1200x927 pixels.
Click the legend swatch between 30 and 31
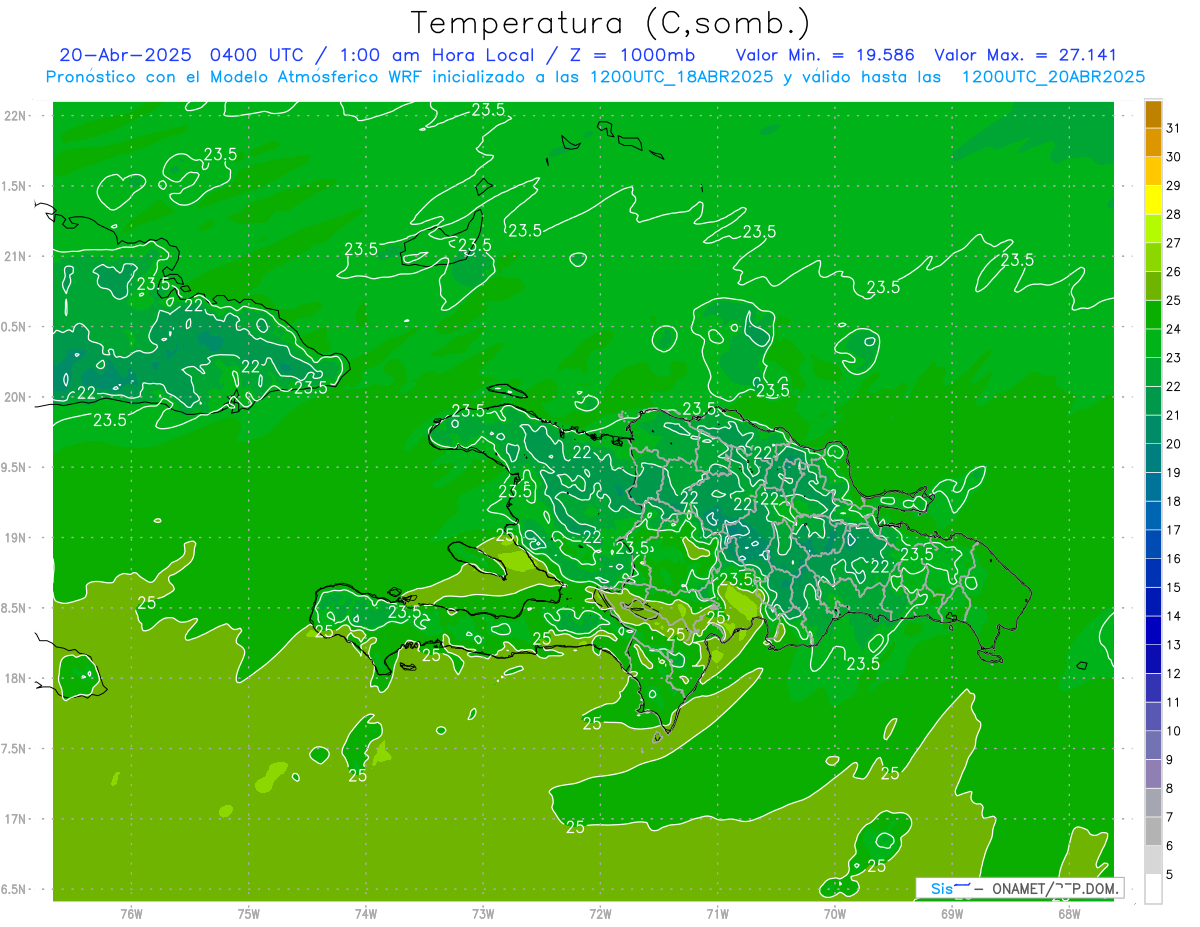point(1153,142)
